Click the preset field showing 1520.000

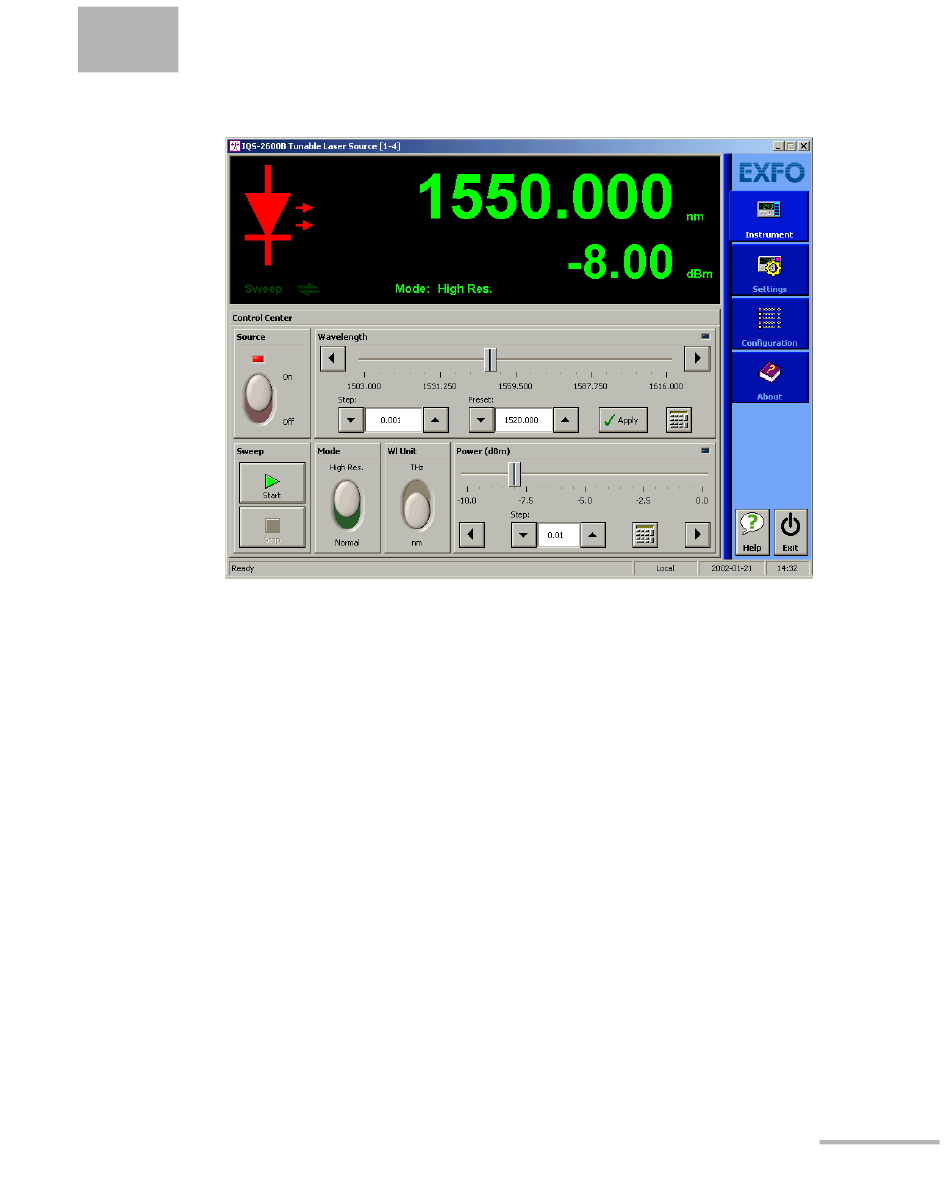524,420
